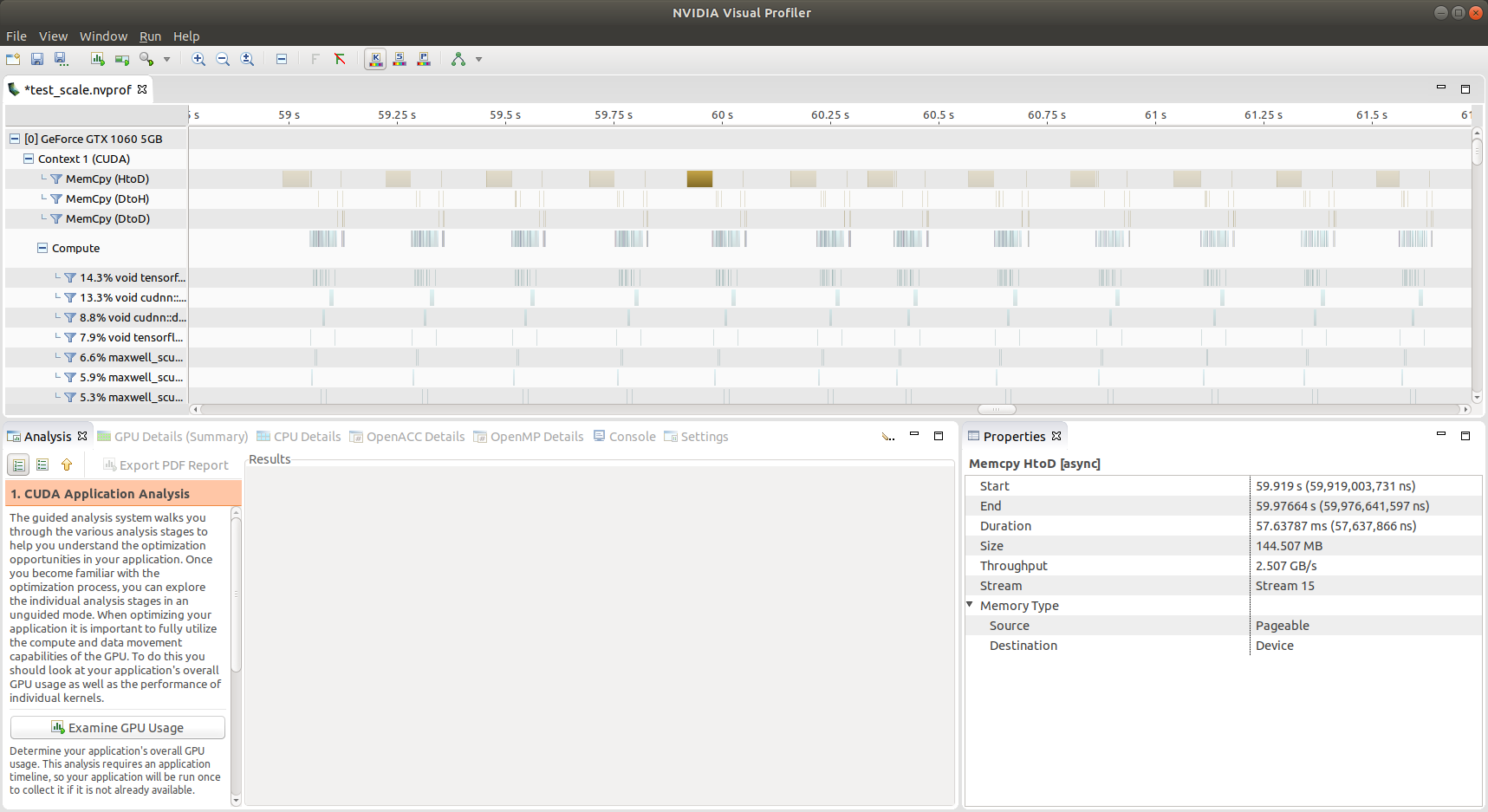Click the collapse all timeline rows icon
This screenshot has height=812, width=1488.
point(282,59)
